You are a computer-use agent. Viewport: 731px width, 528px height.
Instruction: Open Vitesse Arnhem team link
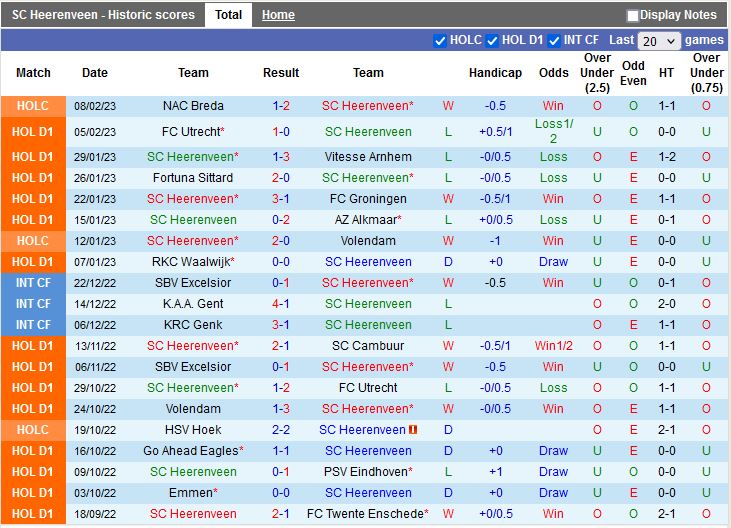[x=368, y=157]
